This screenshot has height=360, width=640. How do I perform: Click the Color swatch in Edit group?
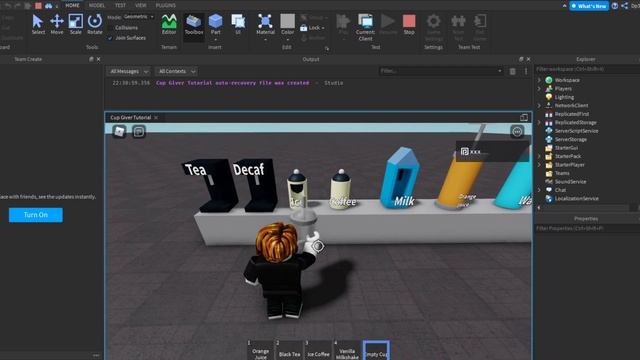(x=287, y=21)
